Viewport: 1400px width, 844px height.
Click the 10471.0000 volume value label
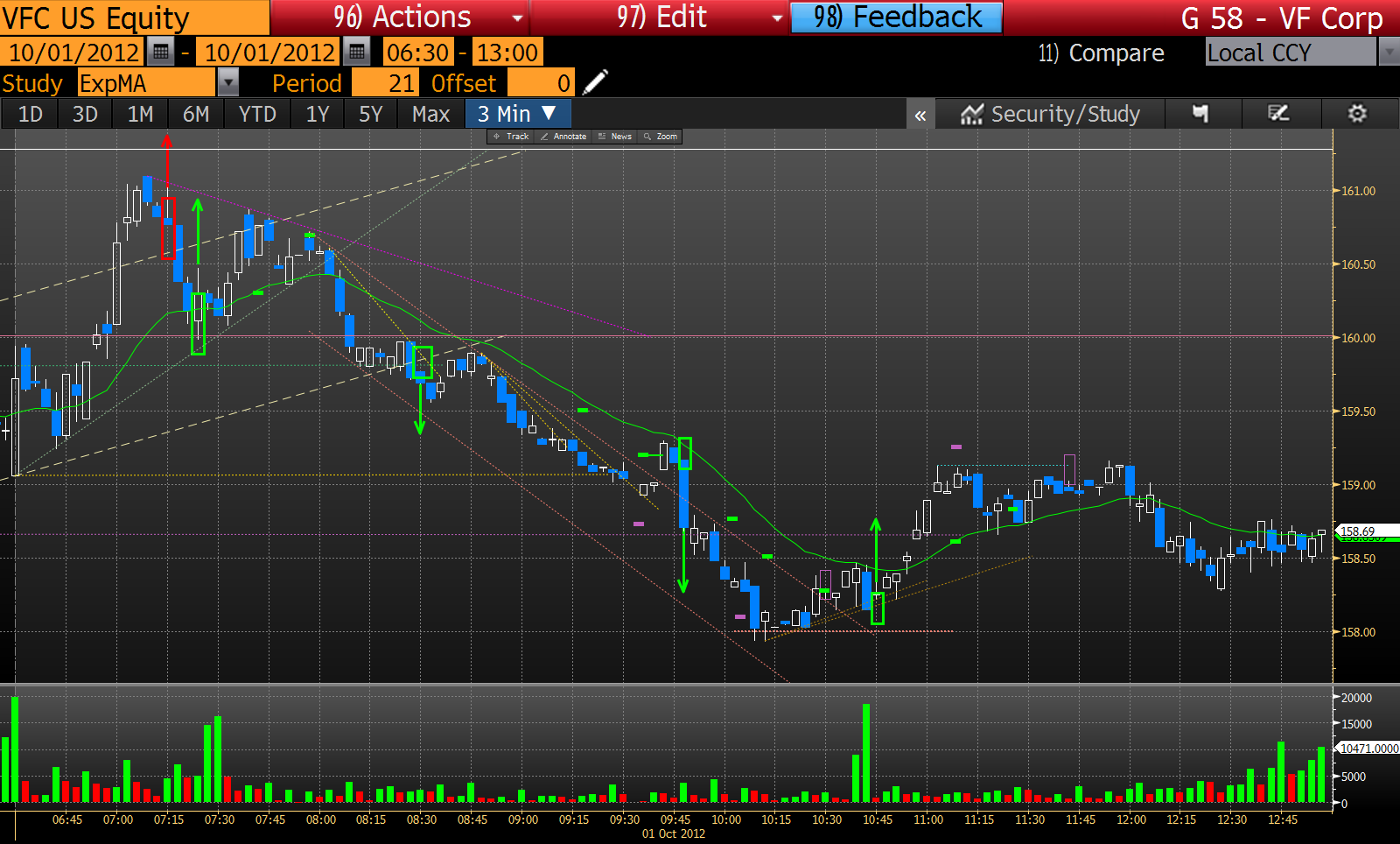tap(1368, 749)
